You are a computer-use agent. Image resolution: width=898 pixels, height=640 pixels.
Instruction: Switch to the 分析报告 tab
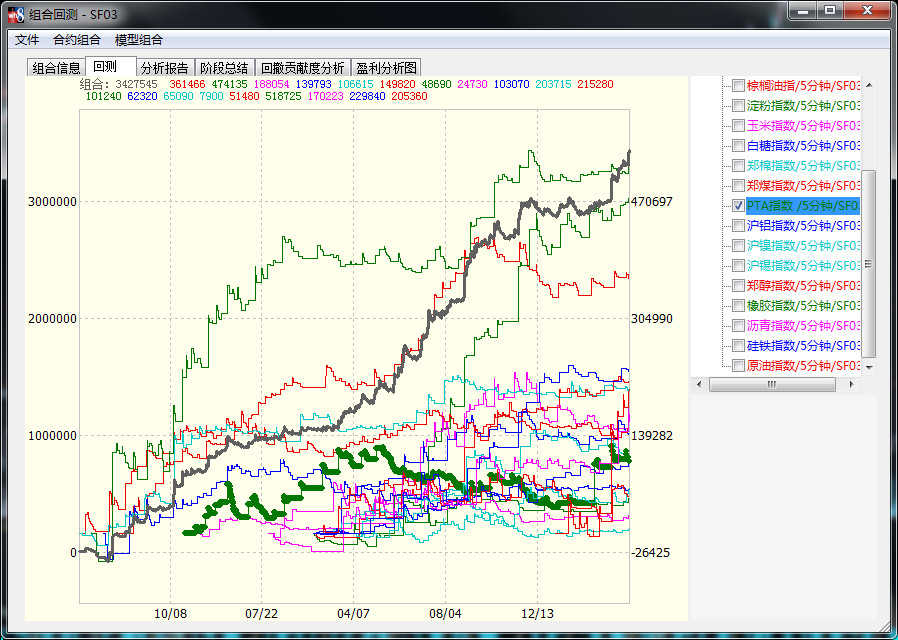point(165,68)
